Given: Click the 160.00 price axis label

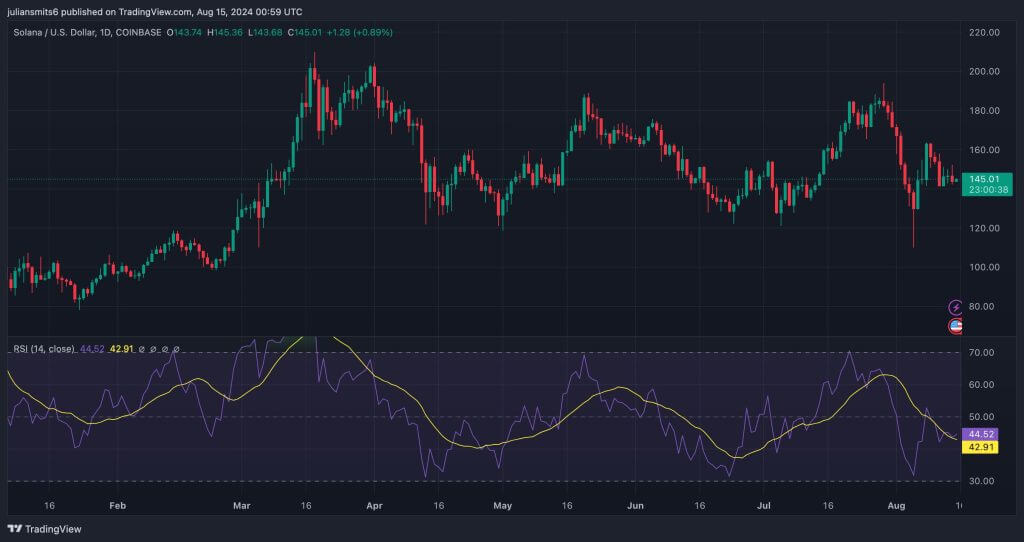Looking at the screenshot, I should [x=984, y=150].
